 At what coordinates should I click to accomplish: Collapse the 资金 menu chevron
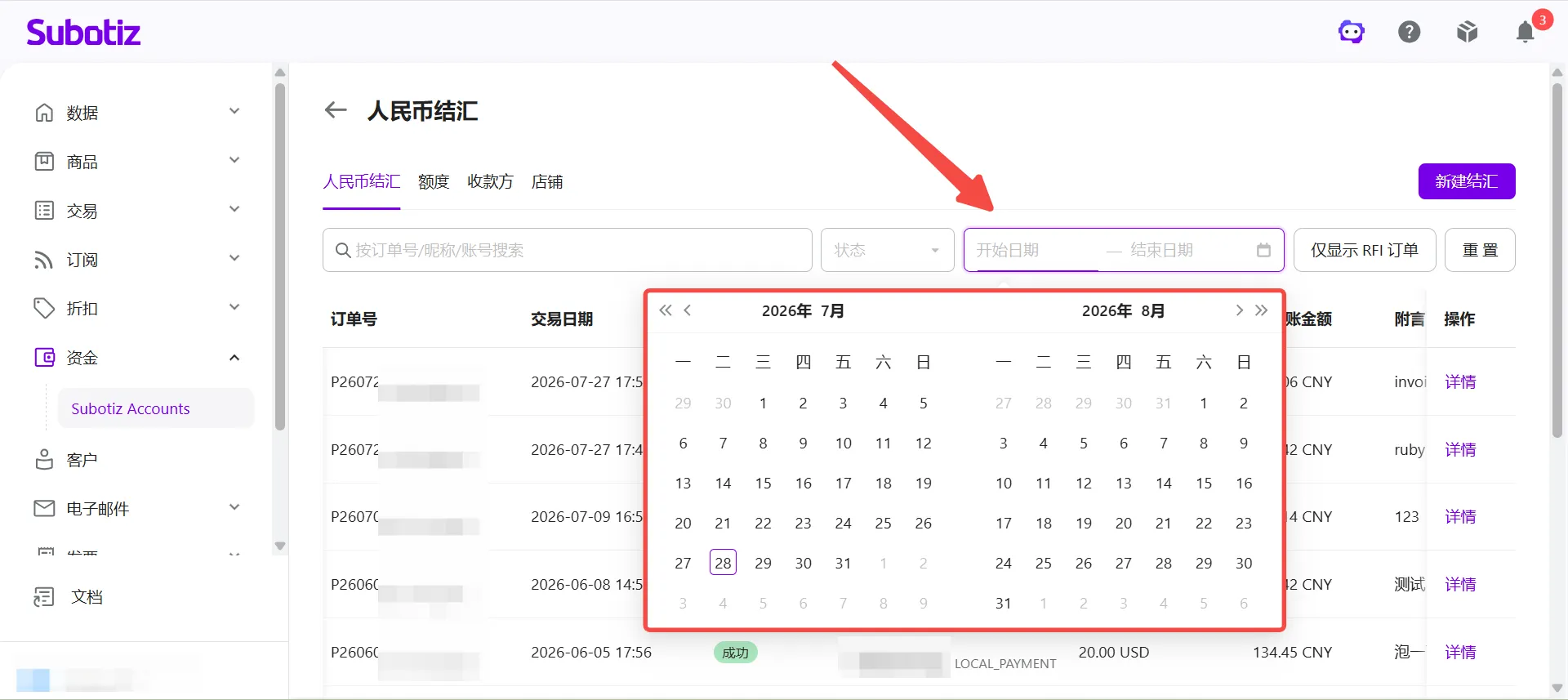click(x=234, y=358)
